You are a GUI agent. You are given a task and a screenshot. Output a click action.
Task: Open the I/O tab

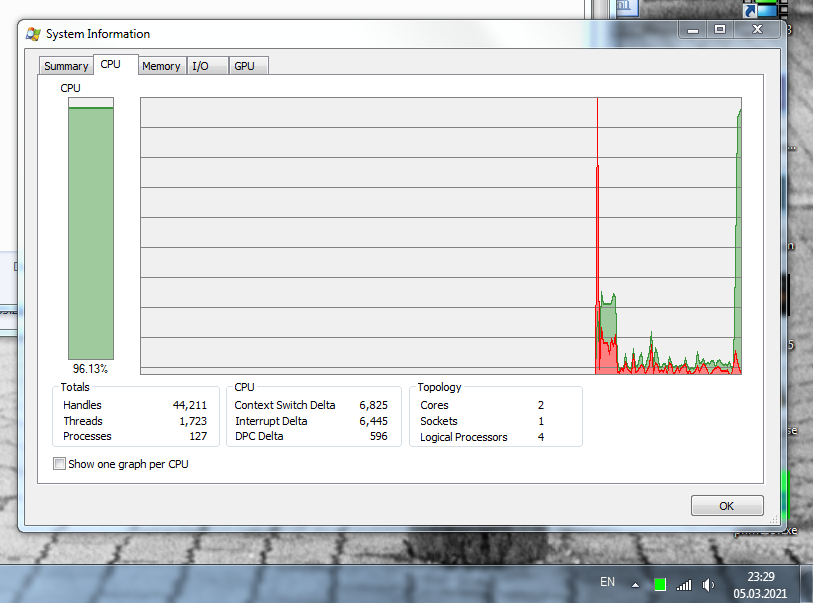click(x=207, y=66)
